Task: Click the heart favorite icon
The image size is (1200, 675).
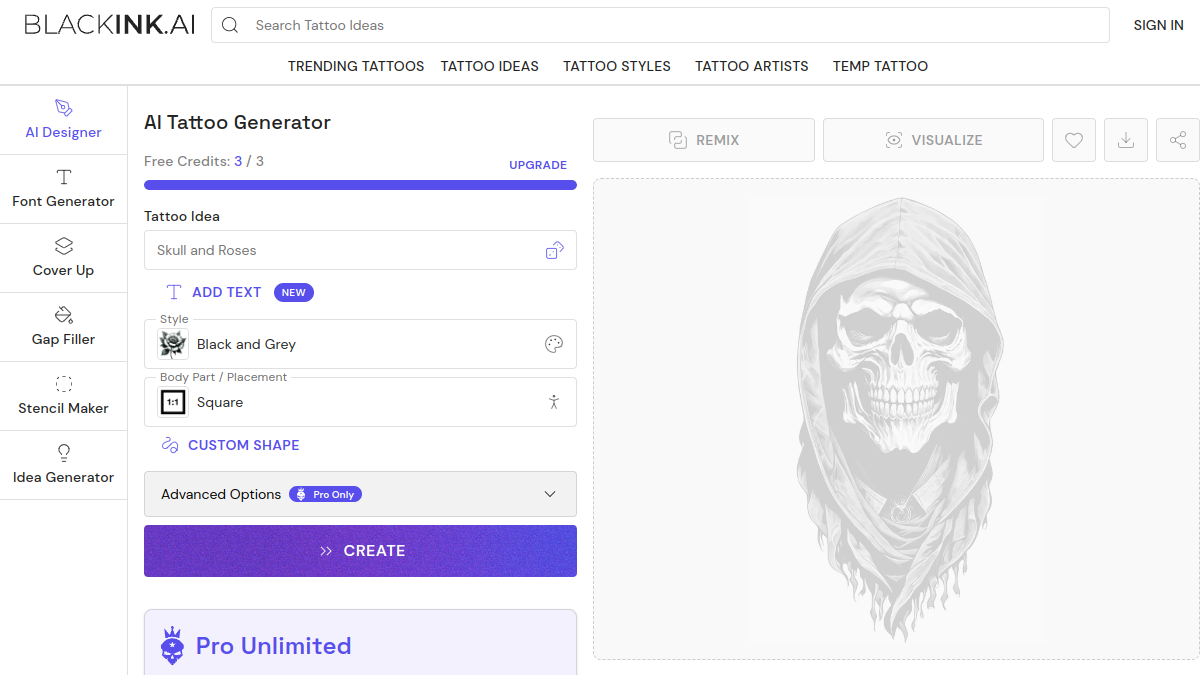Action: 1074,140
